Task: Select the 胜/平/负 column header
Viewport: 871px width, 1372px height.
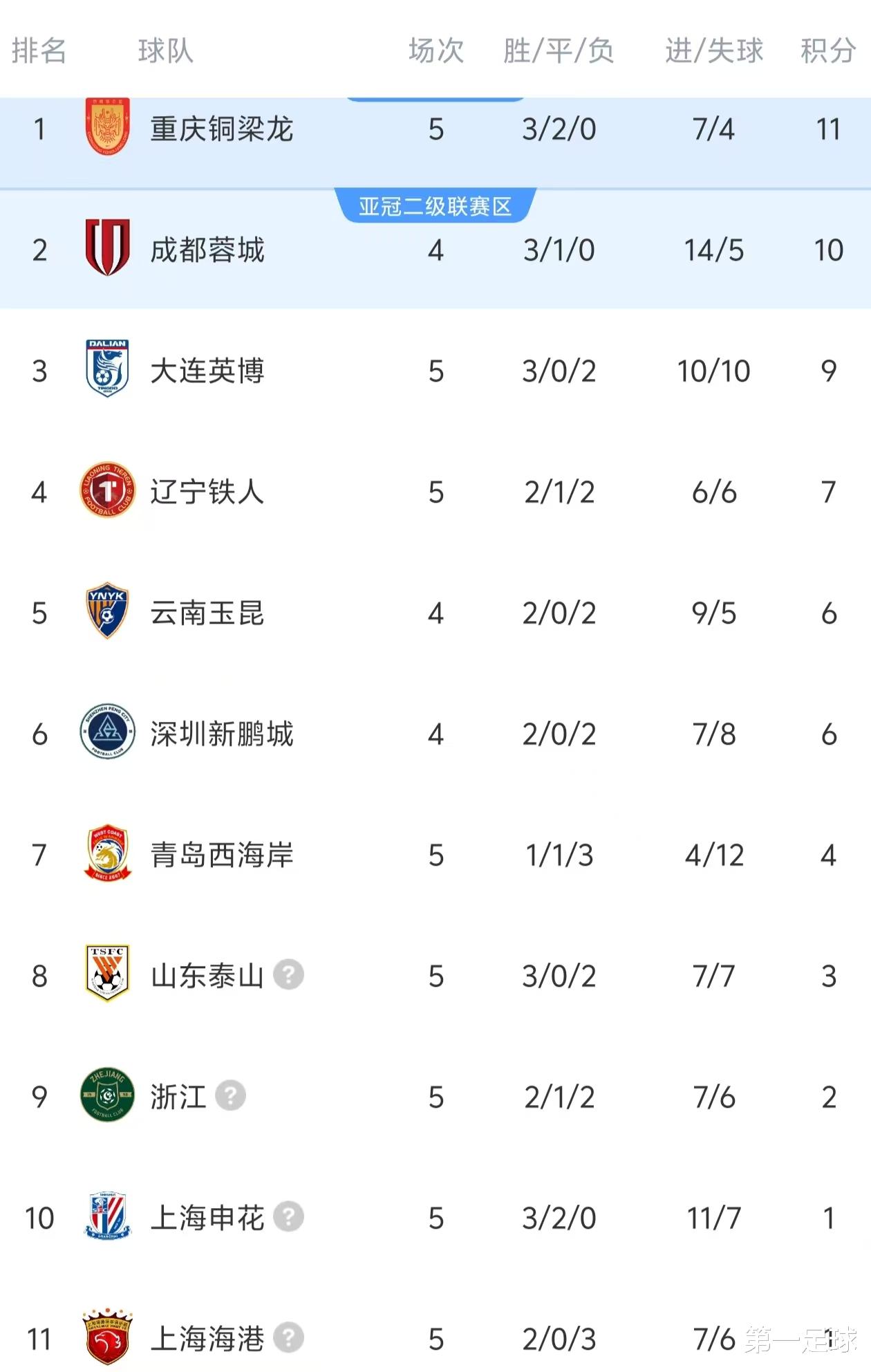Action: click(x=559, y=51)
